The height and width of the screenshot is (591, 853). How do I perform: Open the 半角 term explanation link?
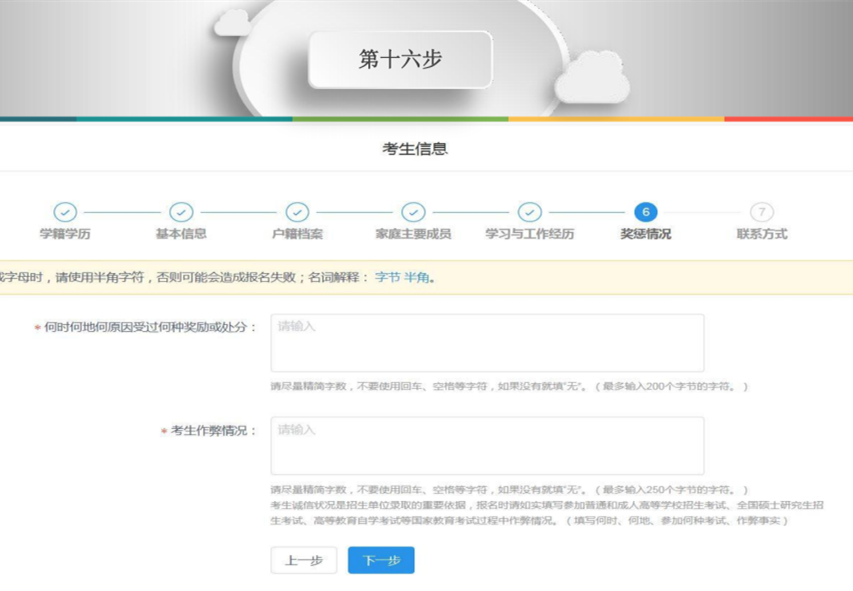coord(416,277)
